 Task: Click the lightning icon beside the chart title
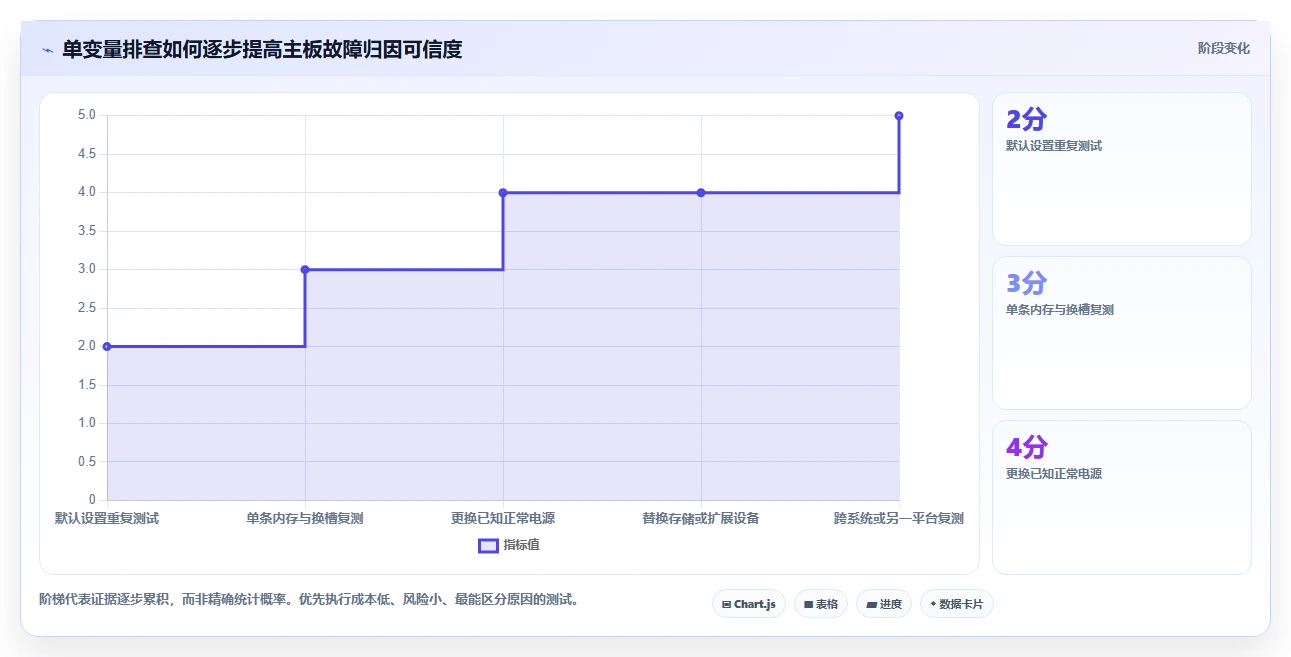tap(47, 50)
